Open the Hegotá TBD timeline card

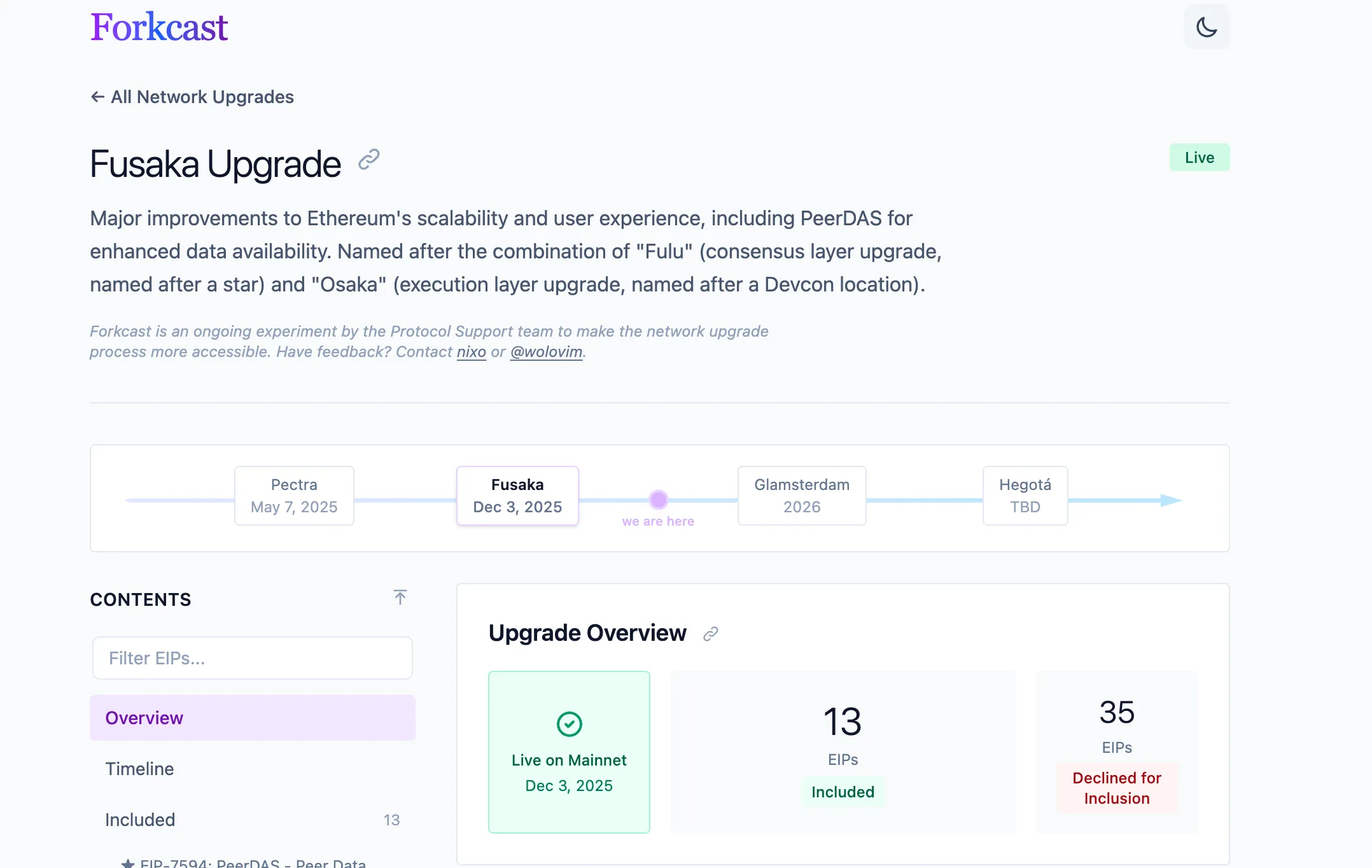point(1025,496)
